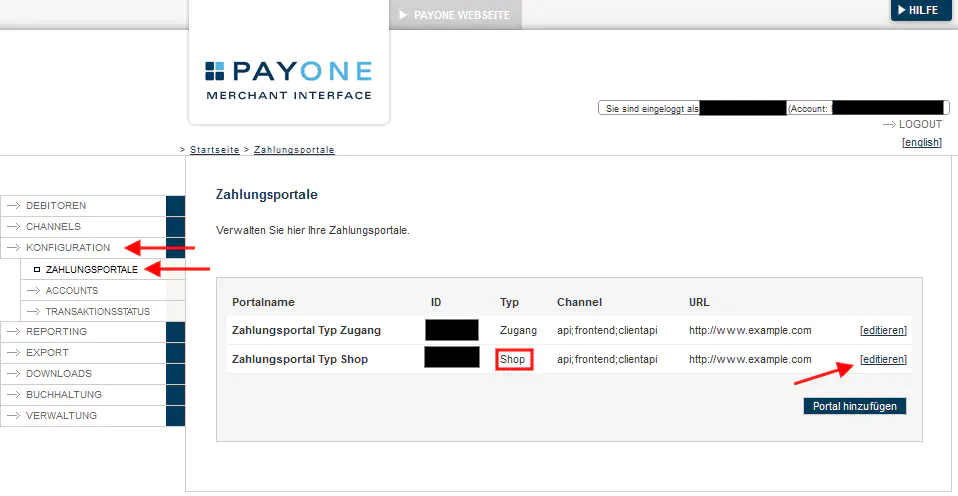The image size is (958, 496).
Task: Edit the Zahlungsportal Typ Shop entry
Action: pyautogui.click(x=883, y=360)
